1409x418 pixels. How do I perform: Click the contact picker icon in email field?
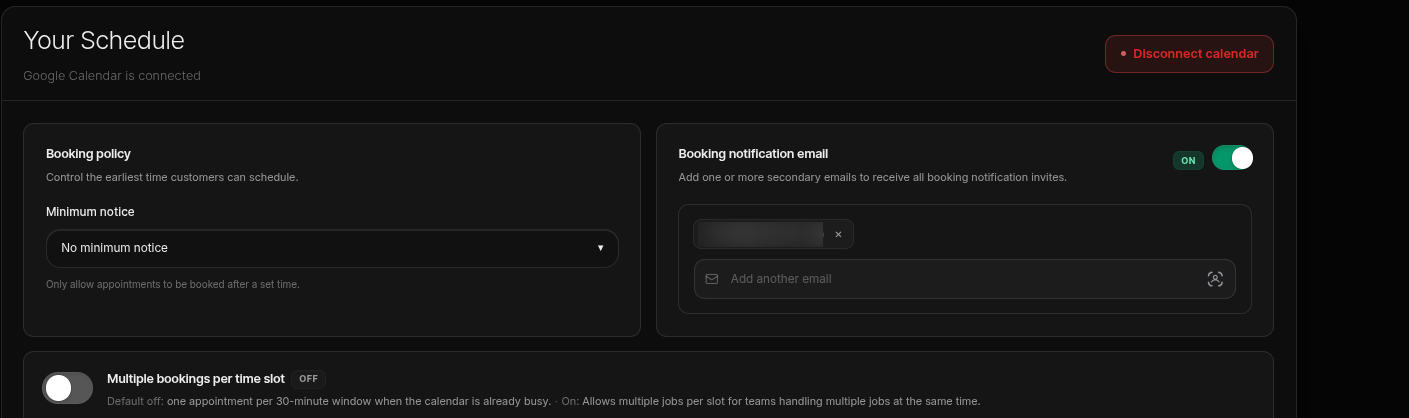click(1215, 279)
